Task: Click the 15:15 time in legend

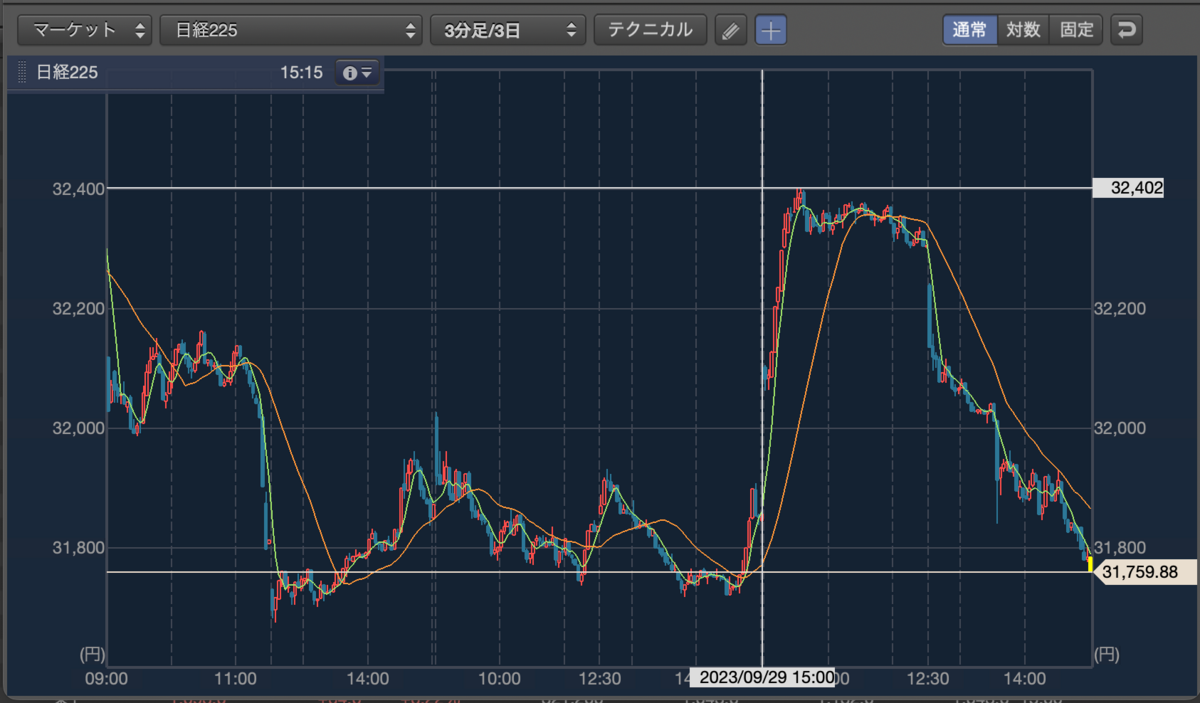Action: coord(301,73)
